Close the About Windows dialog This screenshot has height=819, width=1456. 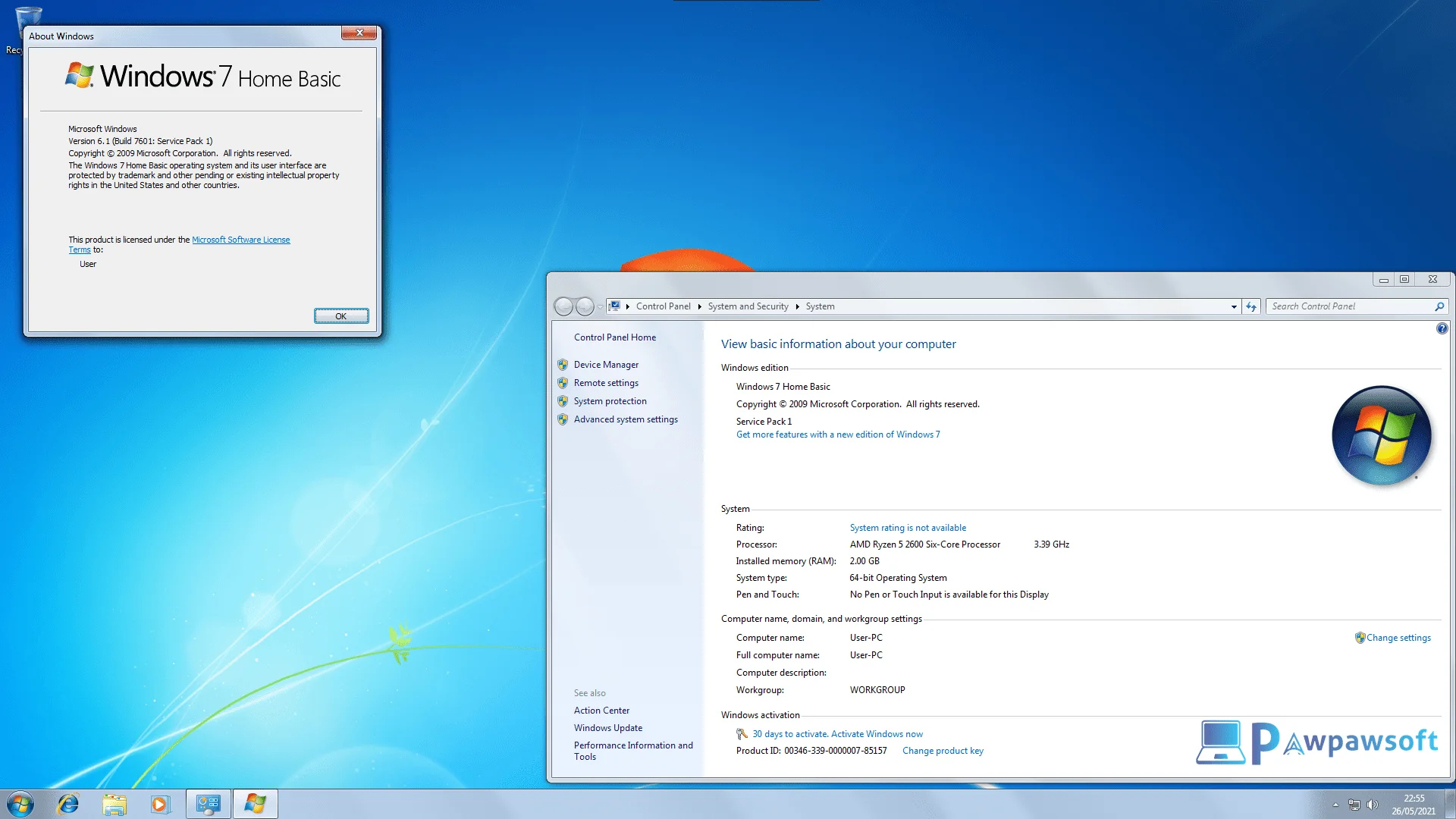pos(359,33)
